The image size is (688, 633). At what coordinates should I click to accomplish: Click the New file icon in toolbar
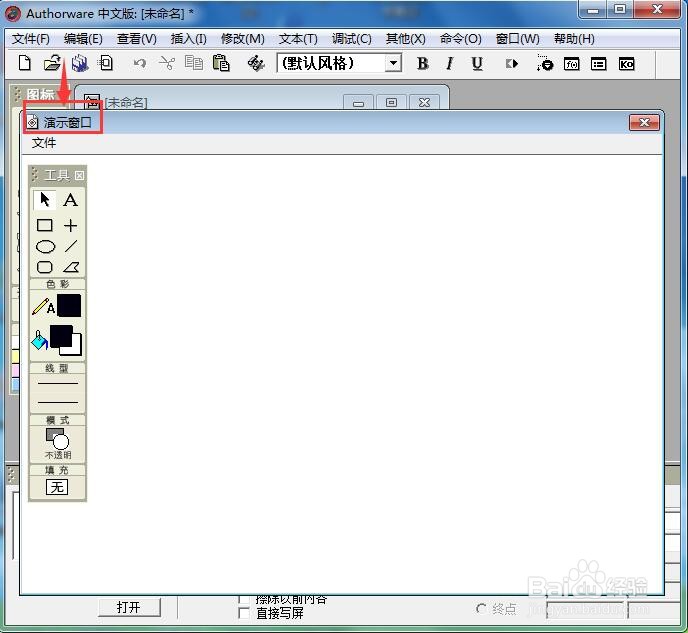tap(25, 63)
